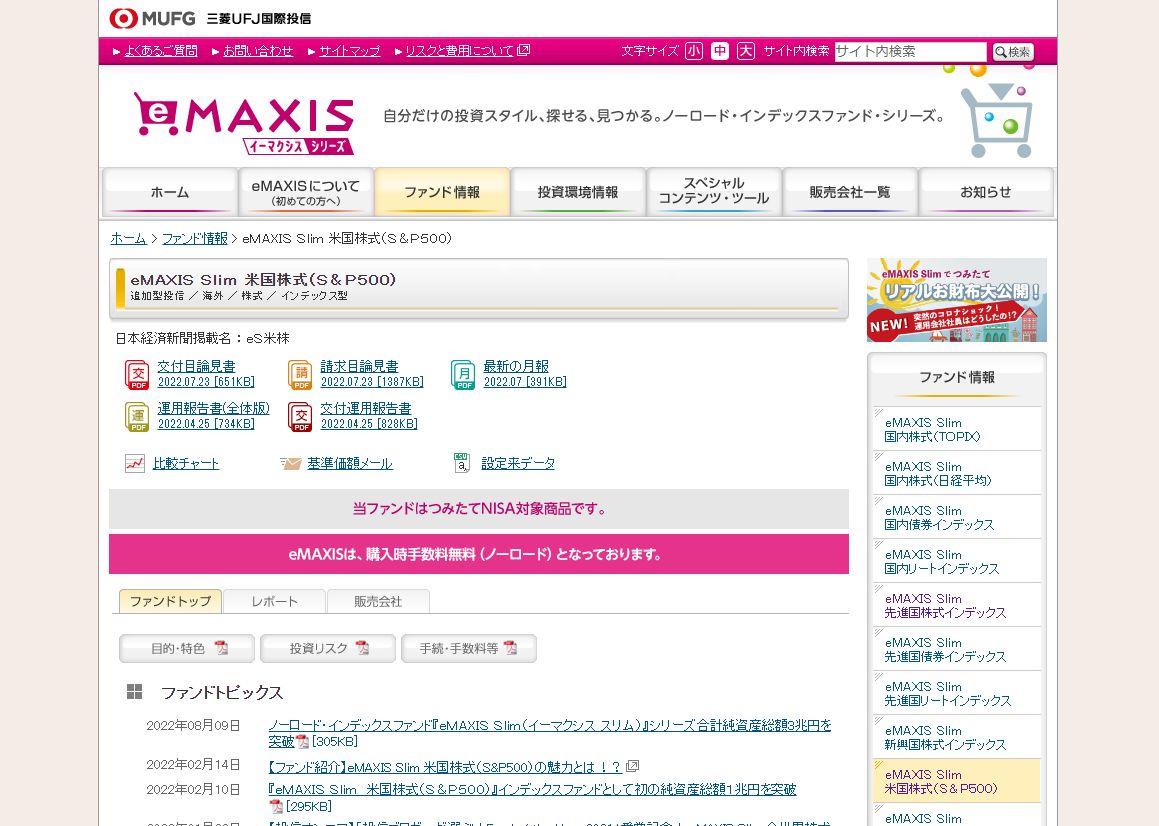Open the 2022年02月10日 純資産総額1兆円 link
The height and width of the screenshot is (826, 1159).
click(x=532, y=789)
